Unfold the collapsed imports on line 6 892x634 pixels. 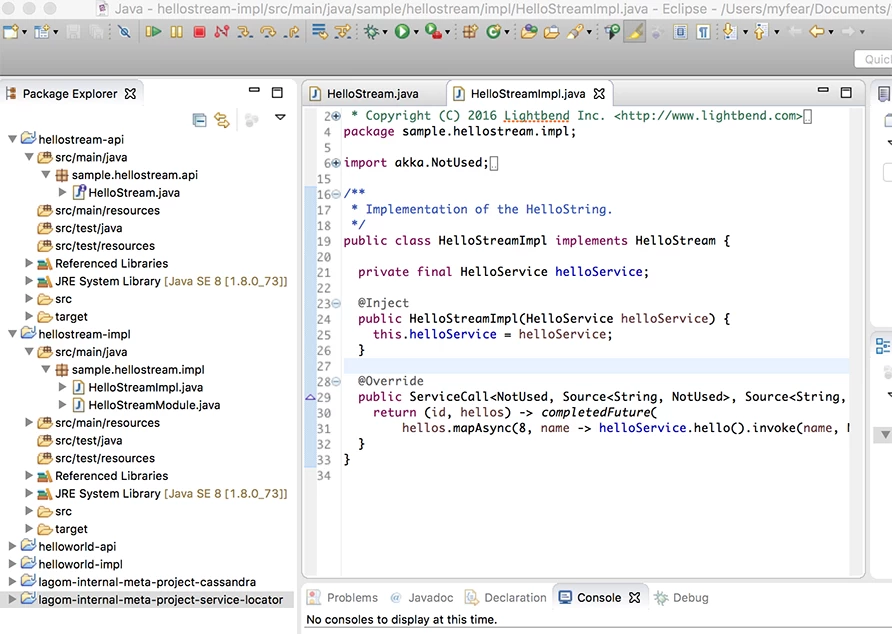336,163
